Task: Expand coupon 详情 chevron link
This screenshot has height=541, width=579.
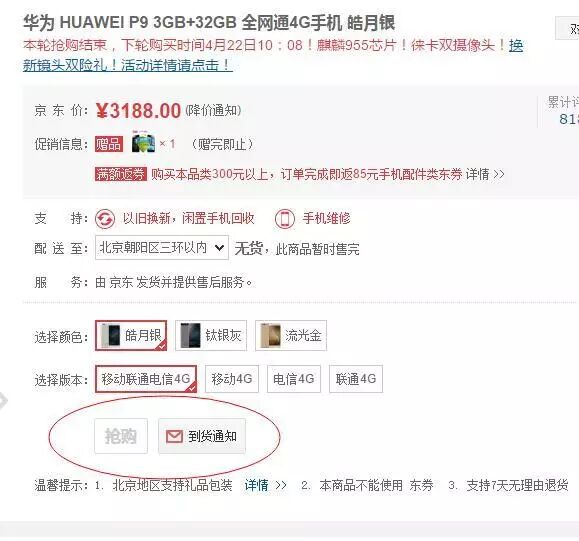Action: coord(485,174)
